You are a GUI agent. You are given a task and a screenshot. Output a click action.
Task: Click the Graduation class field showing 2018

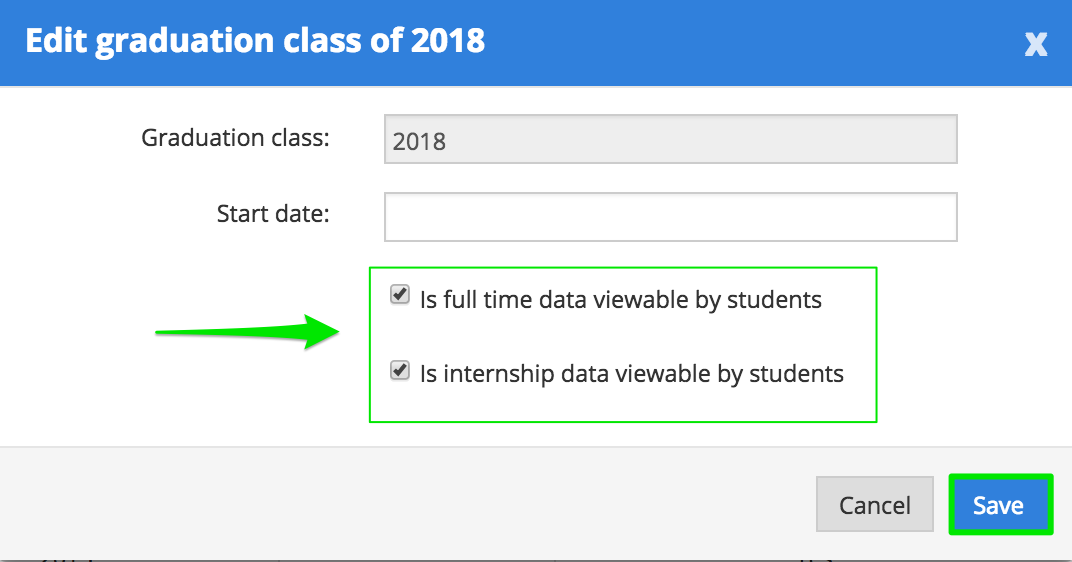[x=670, y=139]
